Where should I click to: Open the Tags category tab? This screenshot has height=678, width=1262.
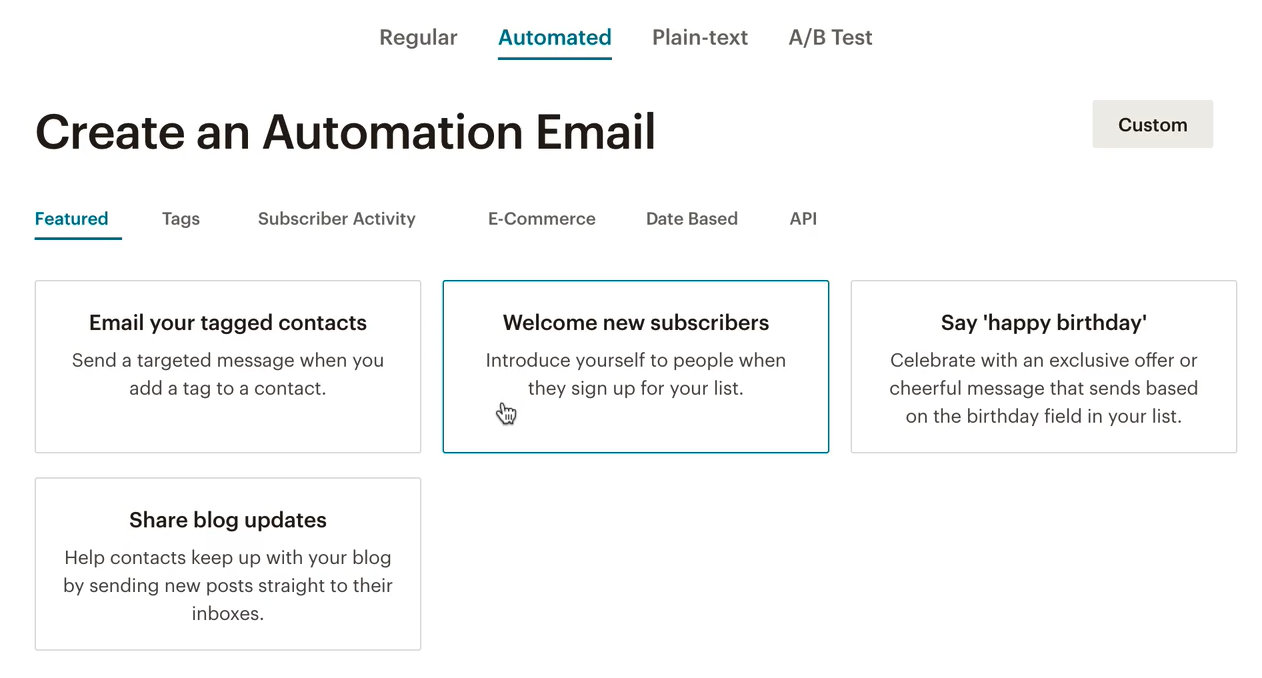(181, 219)
